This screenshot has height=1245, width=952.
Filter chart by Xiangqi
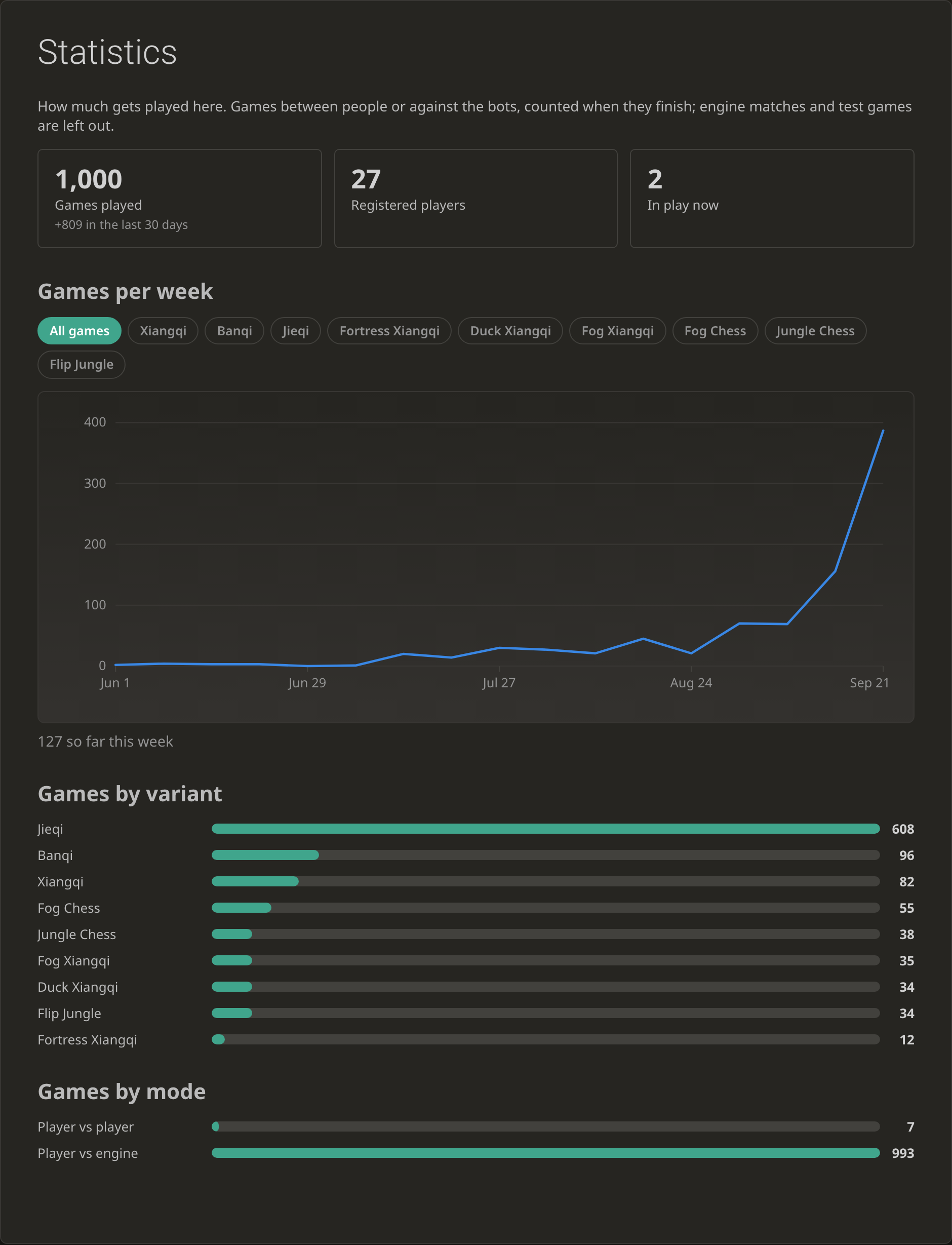(163, 331)
